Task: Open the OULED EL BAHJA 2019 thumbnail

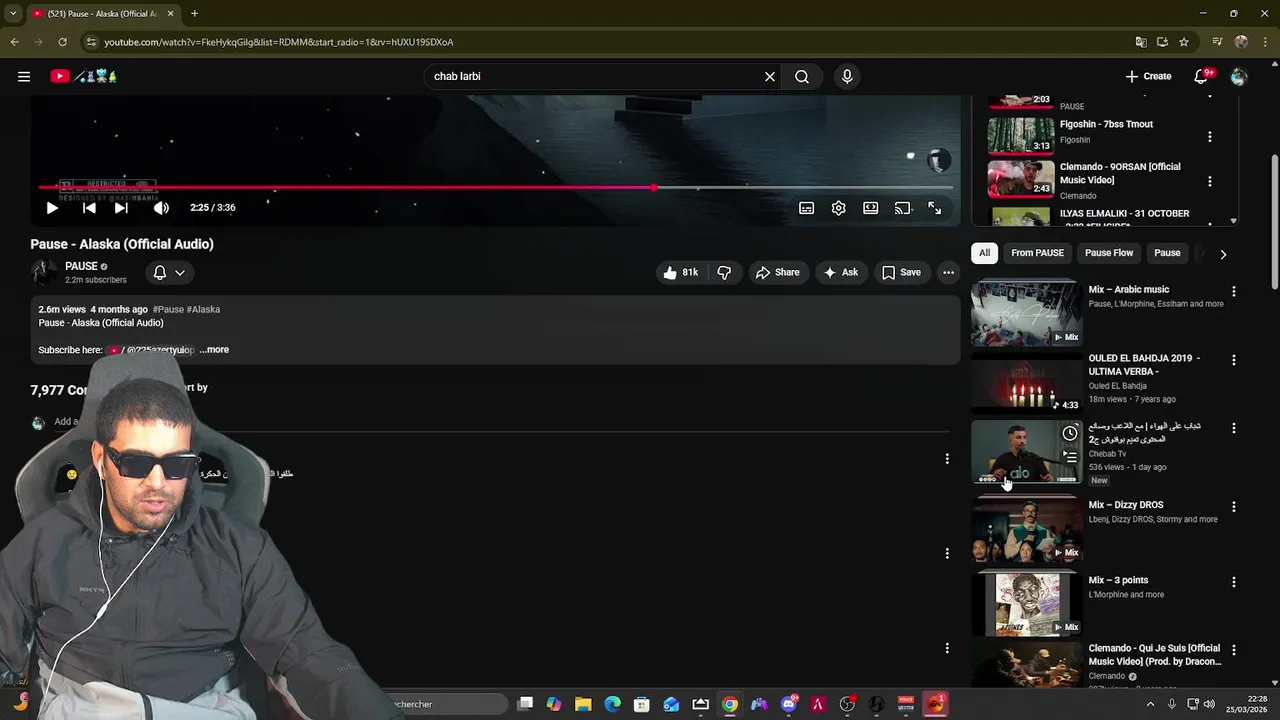Action: [1026, 383]
